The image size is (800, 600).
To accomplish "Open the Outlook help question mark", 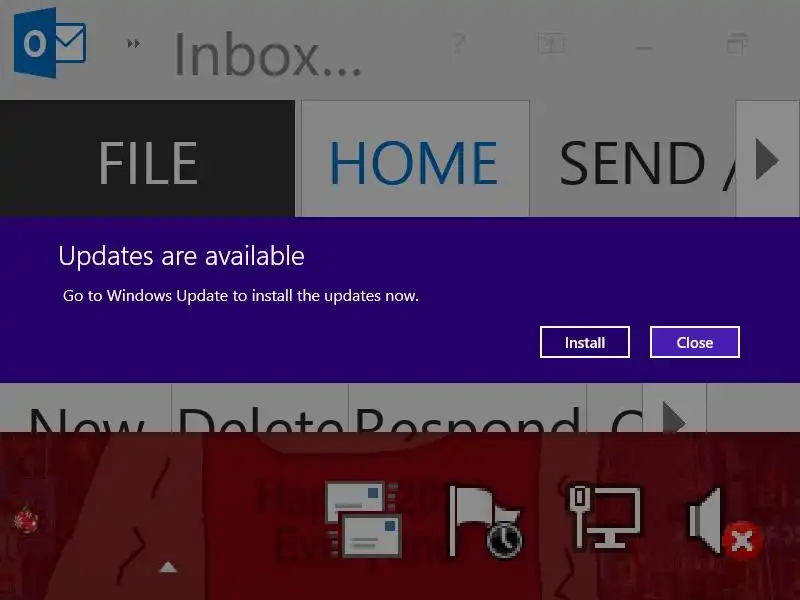I will [458, 44].
